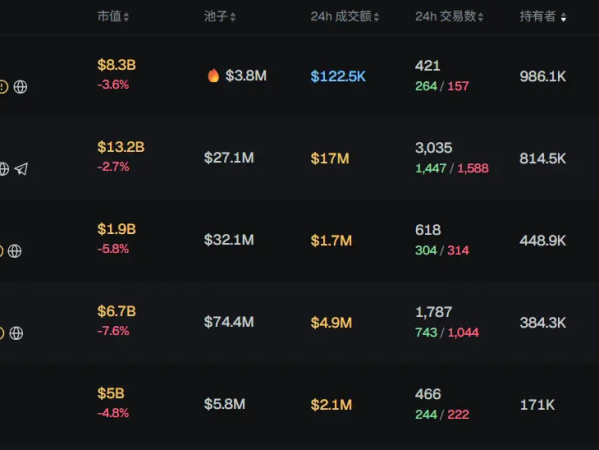Click pool value $3.8M
This screenshot has height=450, width=599.
pos(246,76)
